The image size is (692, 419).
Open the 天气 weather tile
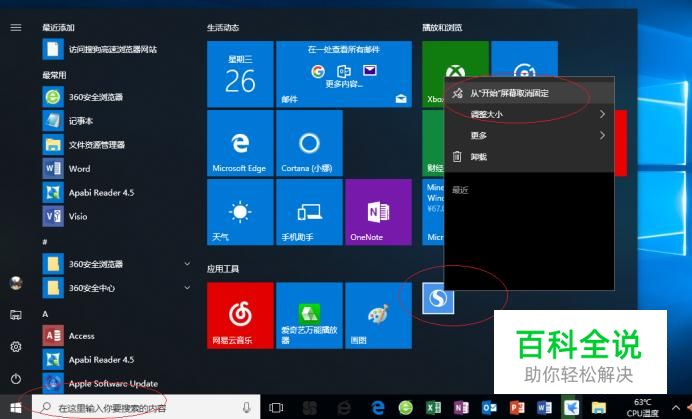point(240,212)
